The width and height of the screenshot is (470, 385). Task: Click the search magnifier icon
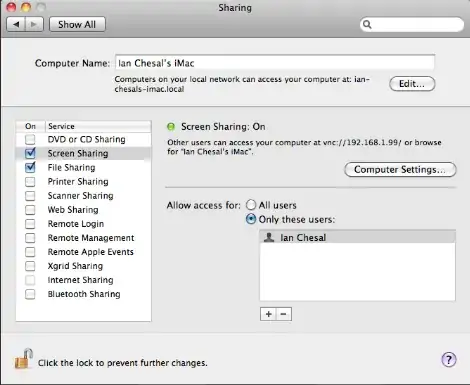click(367, 24)
